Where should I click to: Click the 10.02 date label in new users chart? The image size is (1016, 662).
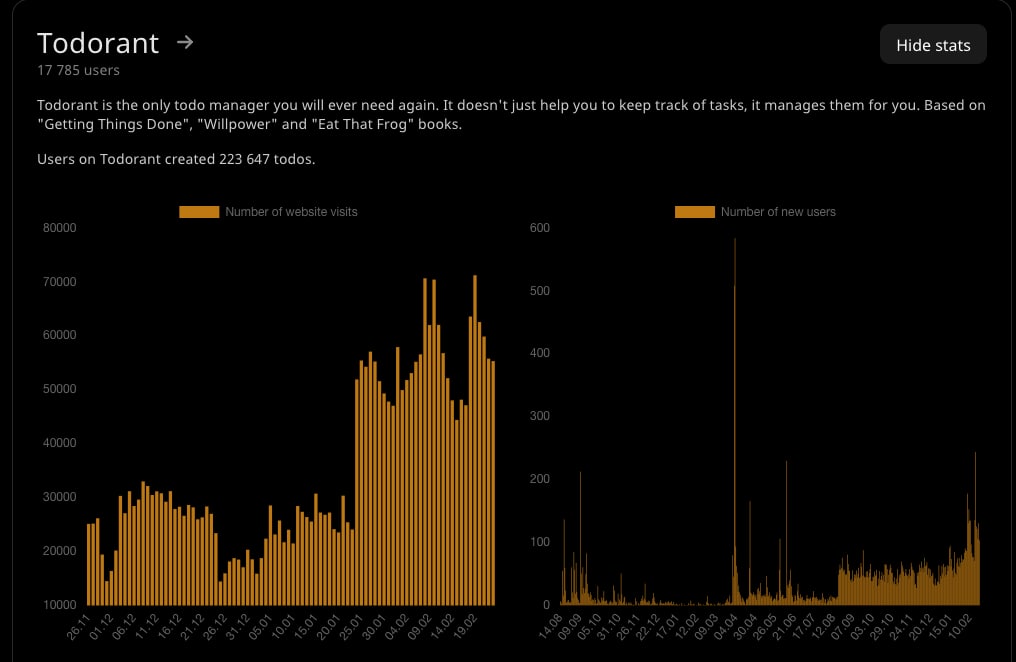pos(959,627)
